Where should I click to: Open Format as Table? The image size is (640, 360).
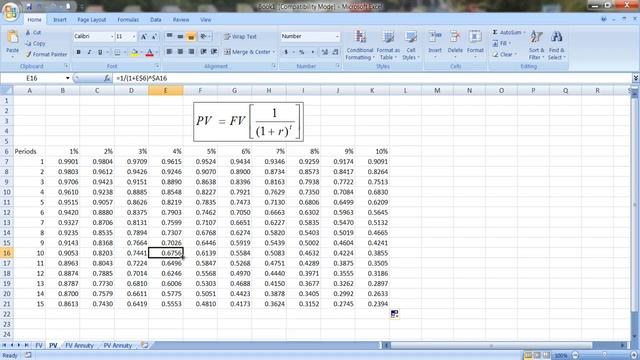tap(388, 45)
